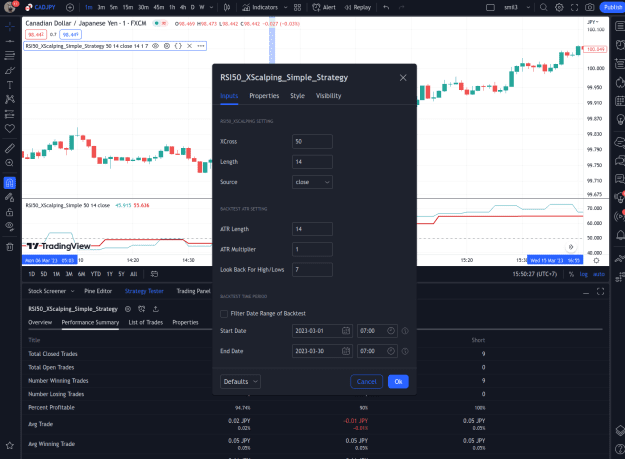Screen dimensions: 625x459
Task: Select the zoom-in magnifier tool
Action: (x=10, y=163)
